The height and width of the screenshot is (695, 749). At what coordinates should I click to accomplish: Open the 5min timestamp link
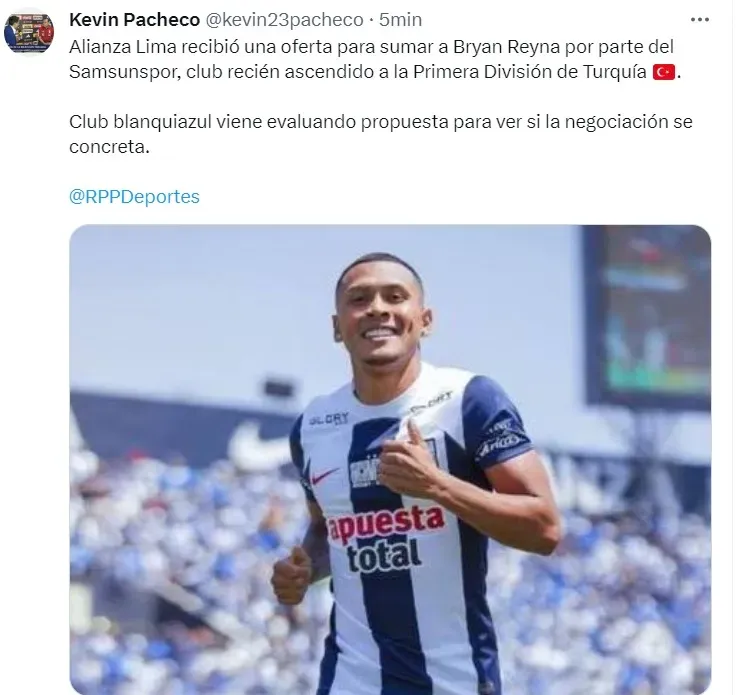click(x=400, y=20)
